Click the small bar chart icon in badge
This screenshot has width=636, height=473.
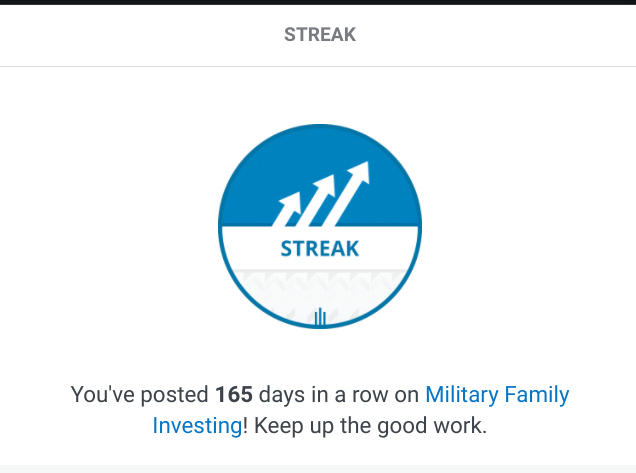[320, 317]
